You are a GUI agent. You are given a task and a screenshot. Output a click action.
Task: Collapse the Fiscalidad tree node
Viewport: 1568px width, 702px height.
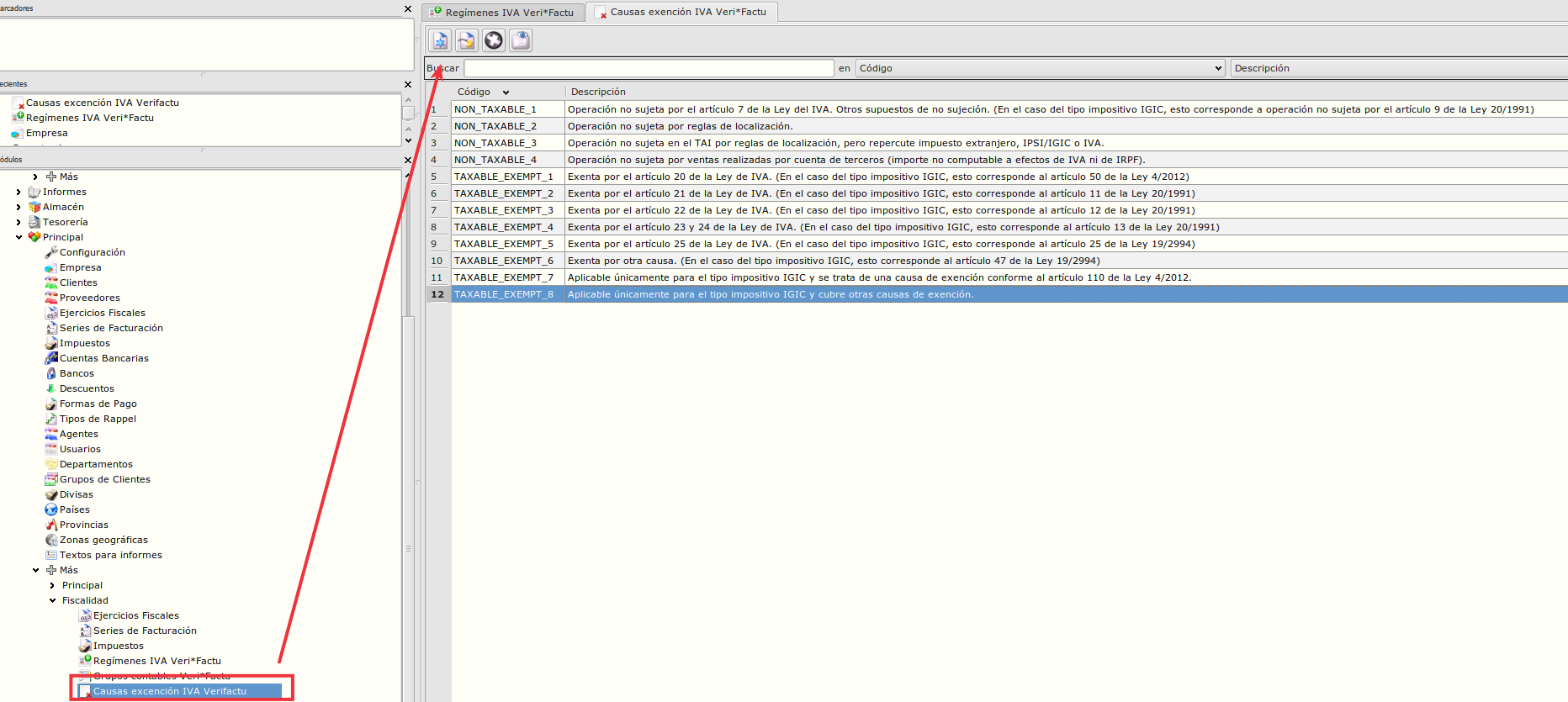[53, 600]
